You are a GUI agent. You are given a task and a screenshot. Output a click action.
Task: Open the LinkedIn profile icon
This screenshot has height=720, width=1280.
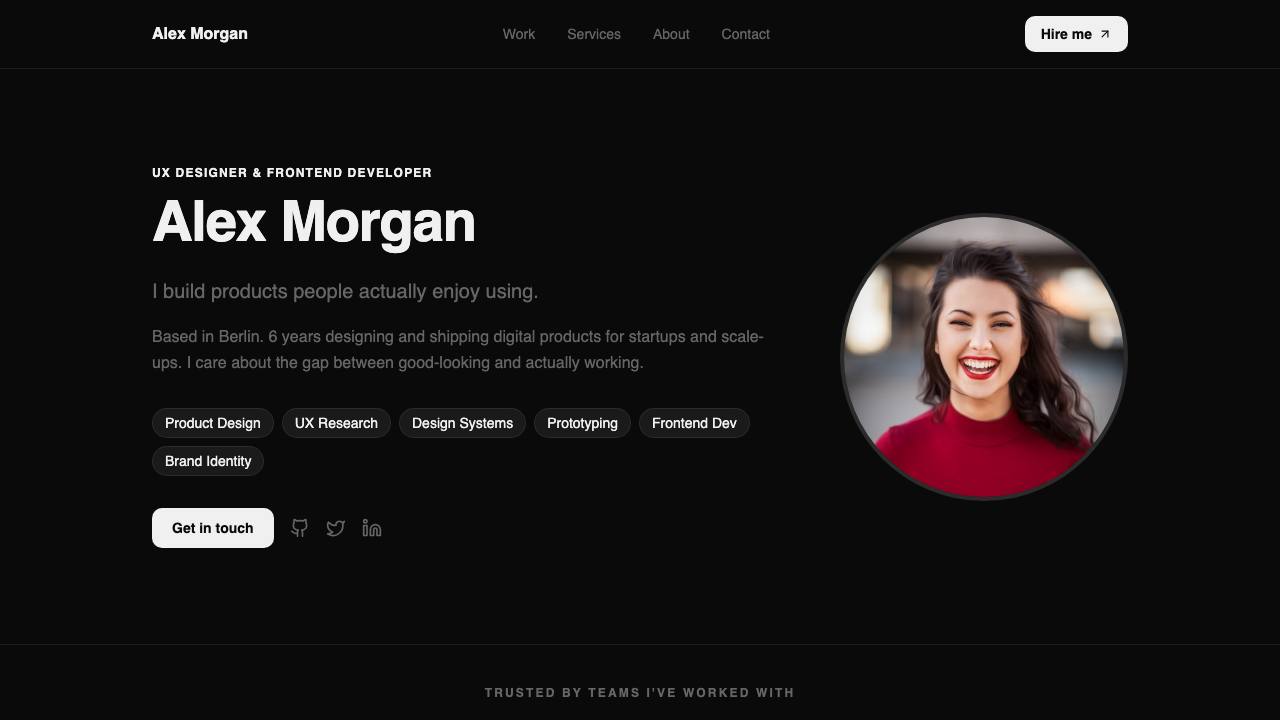point(372,528)
